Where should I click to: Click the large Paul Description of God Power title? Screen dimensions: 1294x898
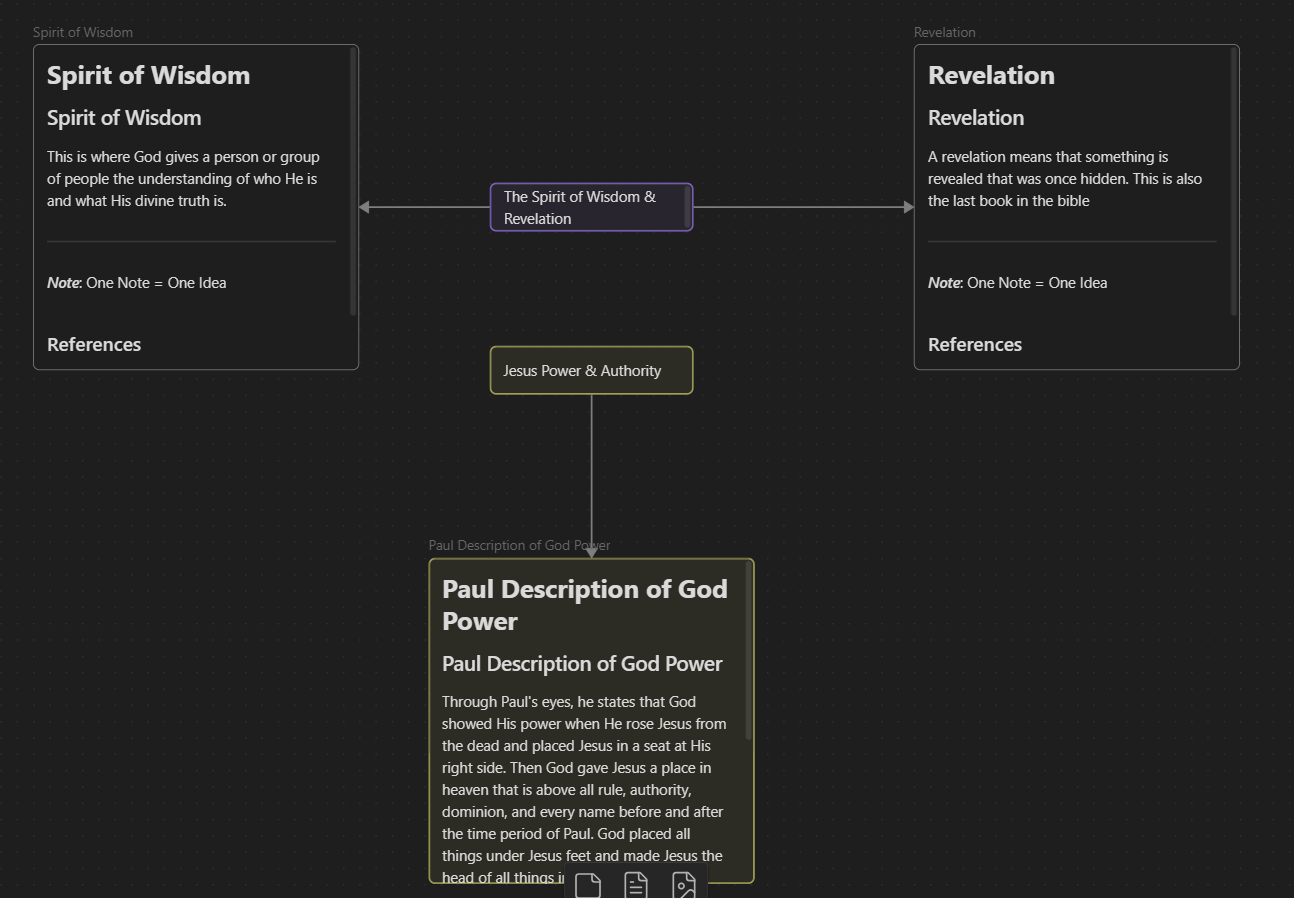[584, 604]
